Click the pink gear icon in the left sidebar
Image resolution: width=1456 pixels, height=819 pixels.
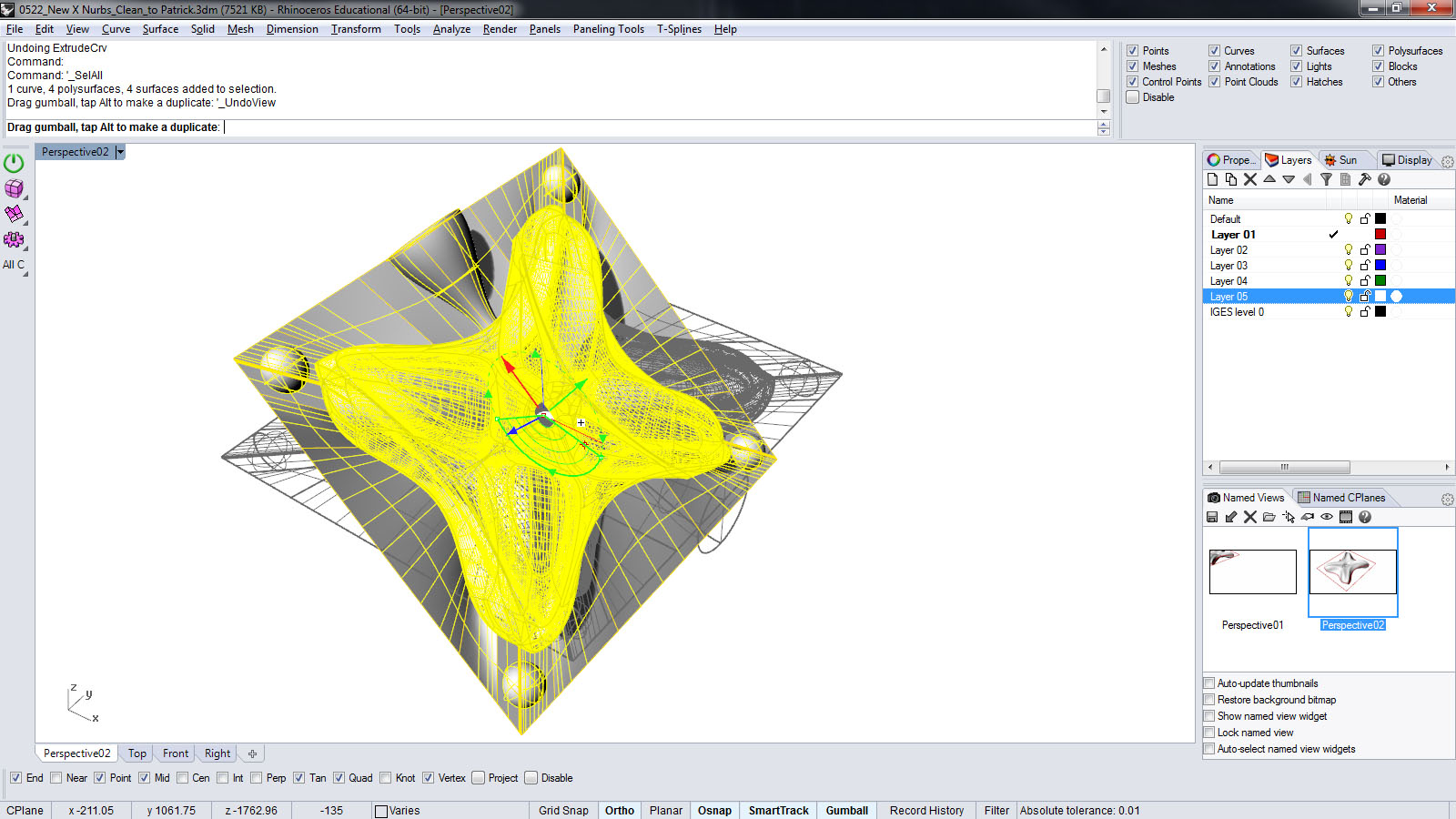14,239
